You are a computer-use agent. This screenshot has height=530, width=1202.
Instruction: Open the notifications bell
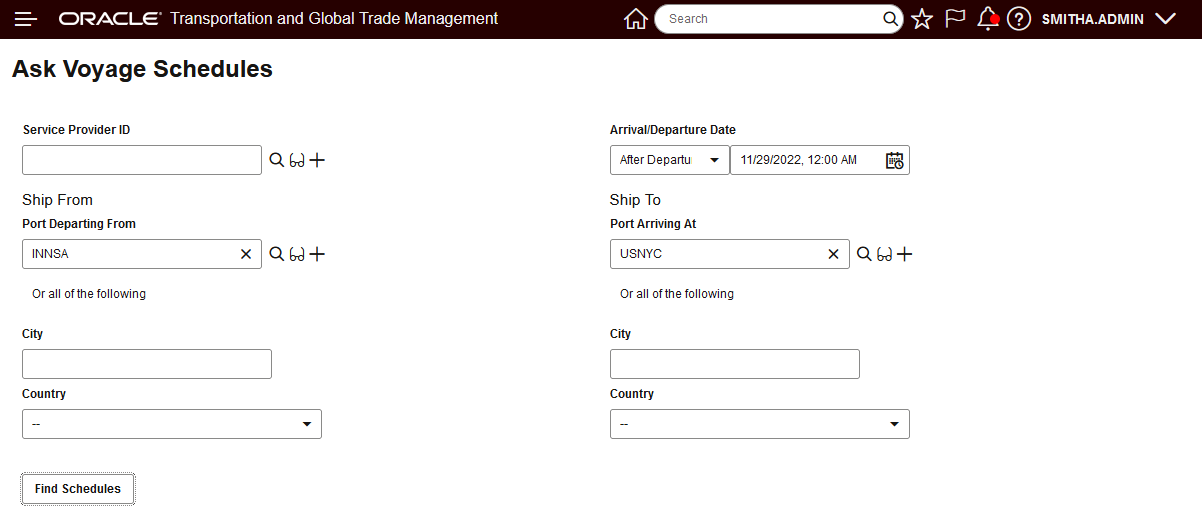pos(987,18)
